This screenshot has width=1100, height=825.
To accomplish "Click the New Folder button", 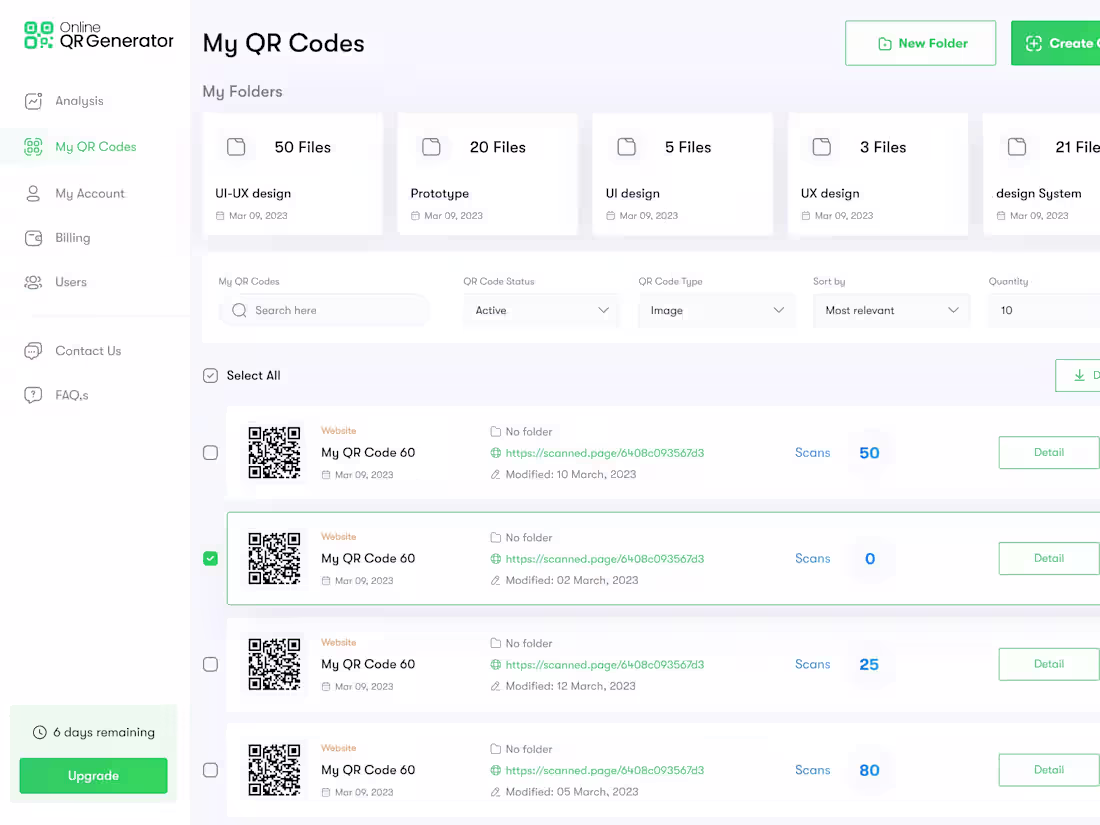I will (920, 43).
